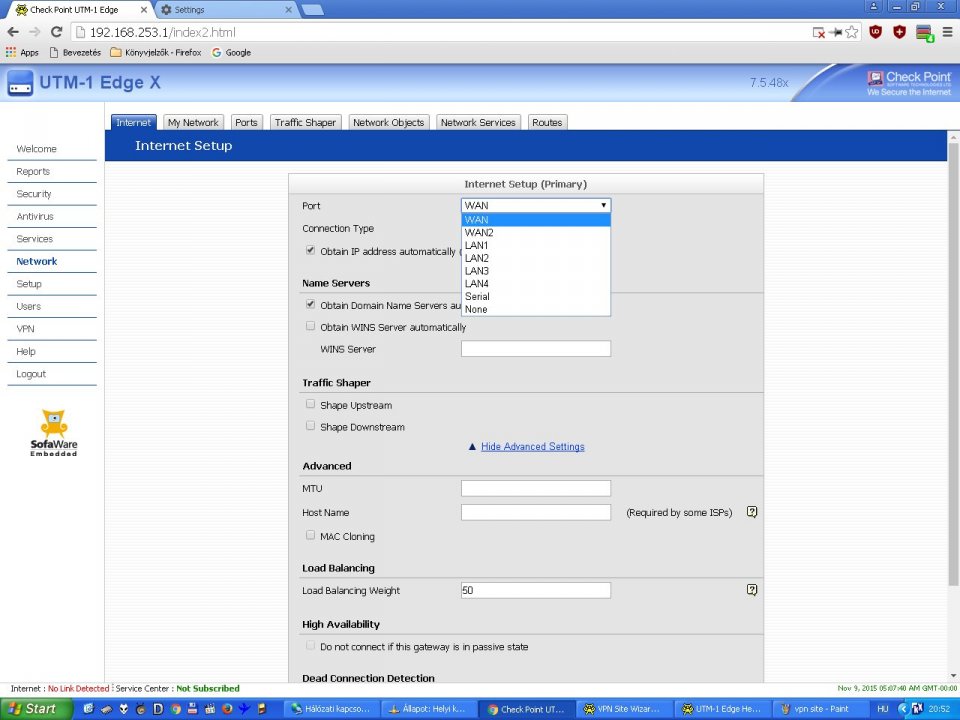Click the UTM-1 Edge X appliance logo icon

[20, 83]
